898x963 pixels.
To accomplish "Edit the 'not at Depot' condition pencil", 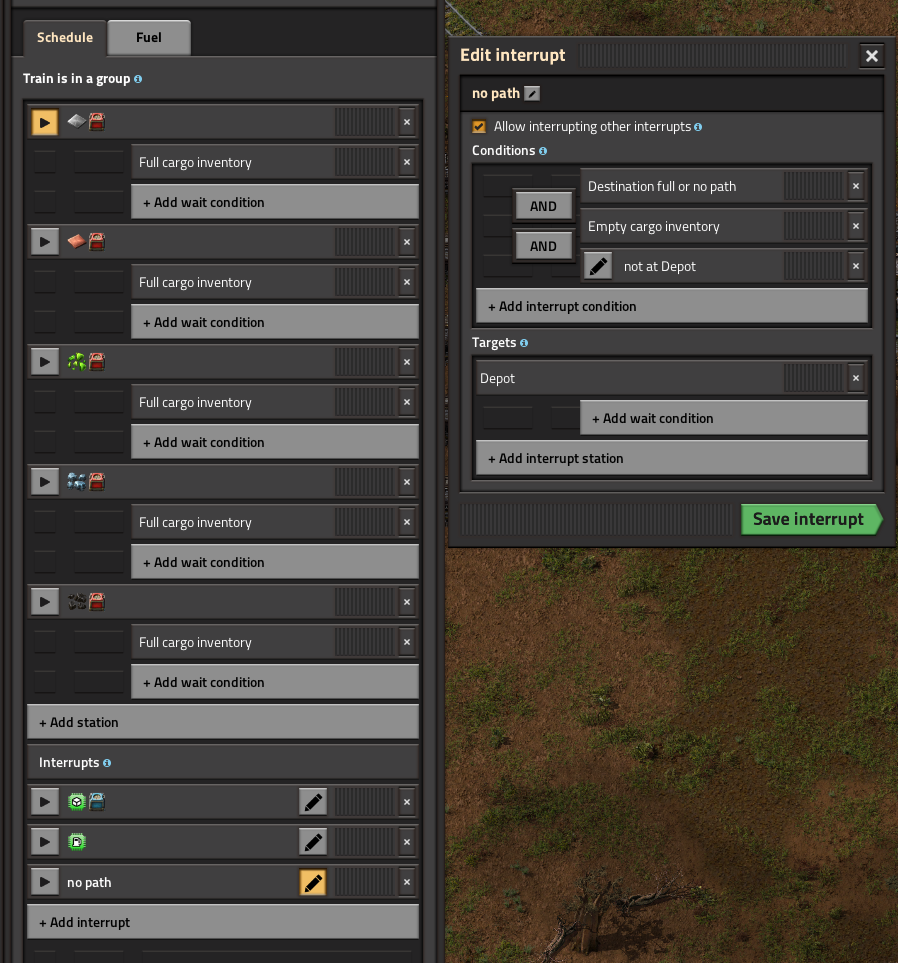I will (x=597, y=266).
